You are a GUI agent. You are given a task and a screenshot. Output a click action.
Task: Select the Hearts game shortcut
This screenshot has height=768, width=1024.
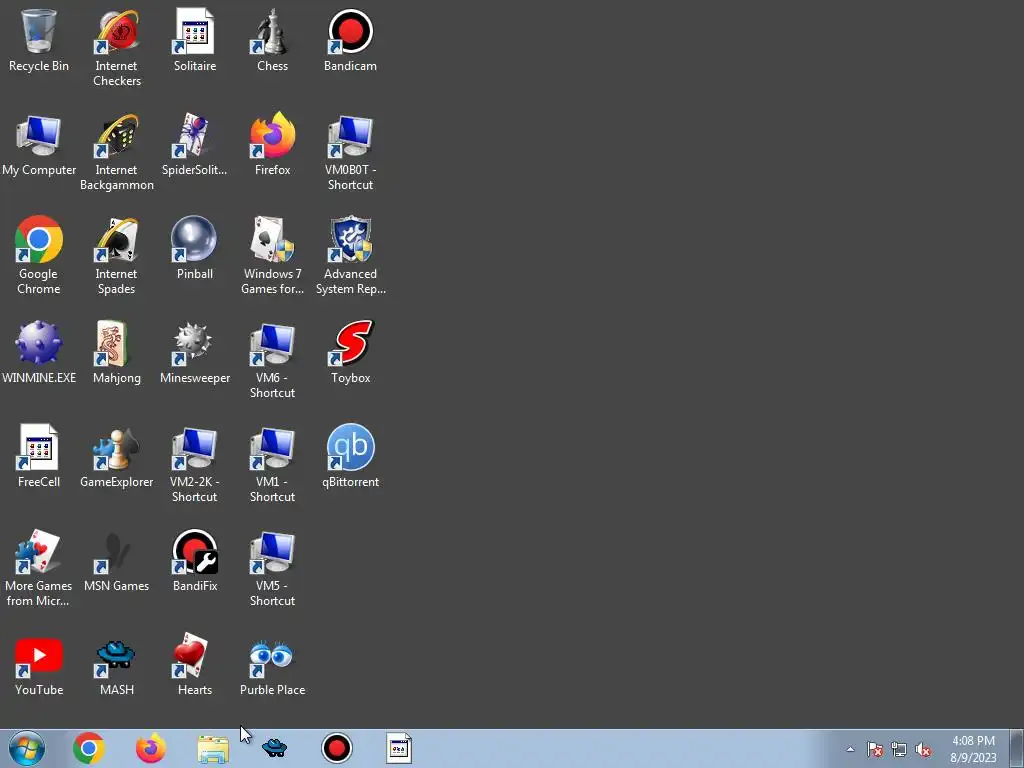click(195, 665)
